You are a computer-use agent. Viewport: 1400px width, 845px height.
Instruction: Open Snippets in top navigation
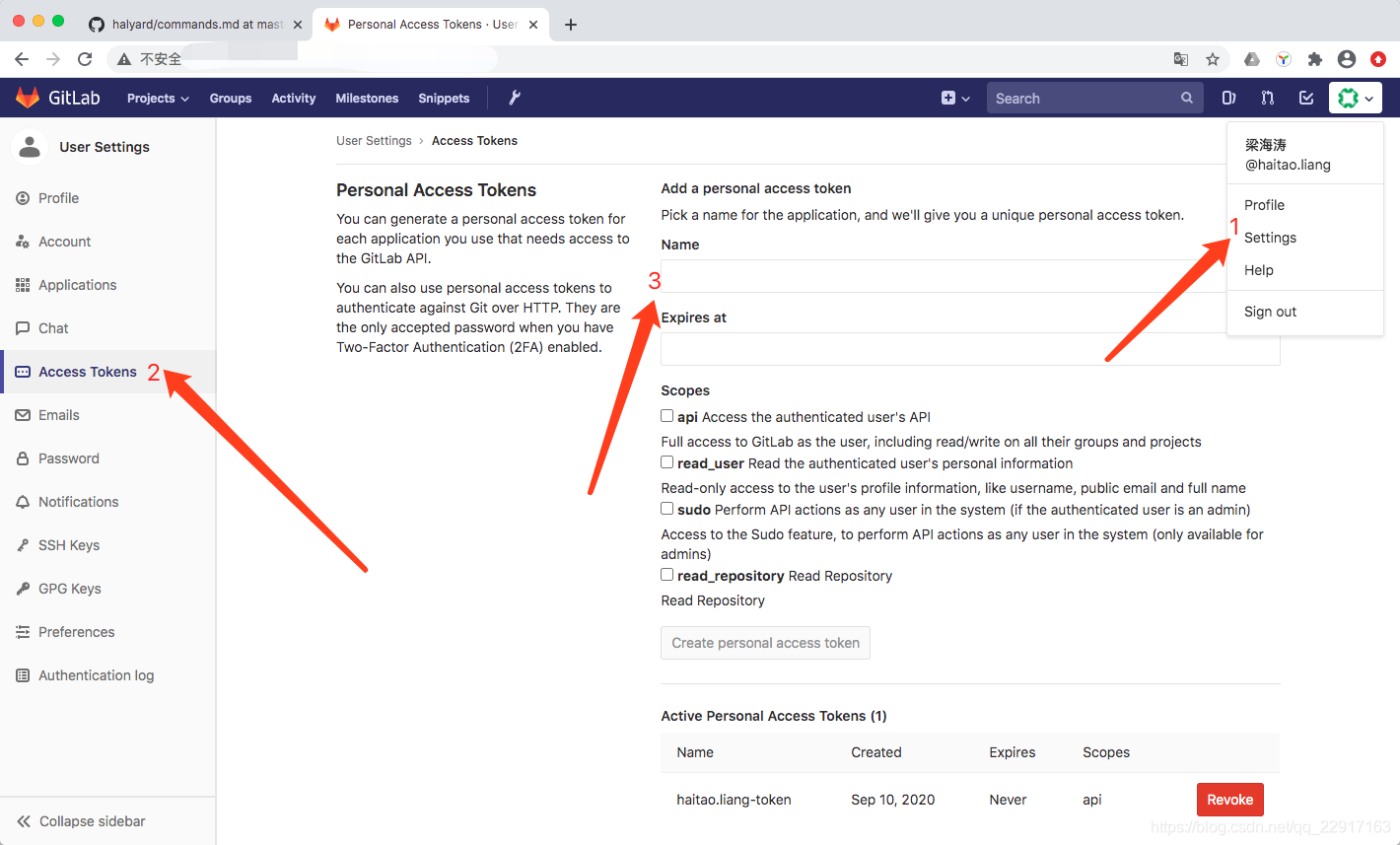(x=444, y=99)
